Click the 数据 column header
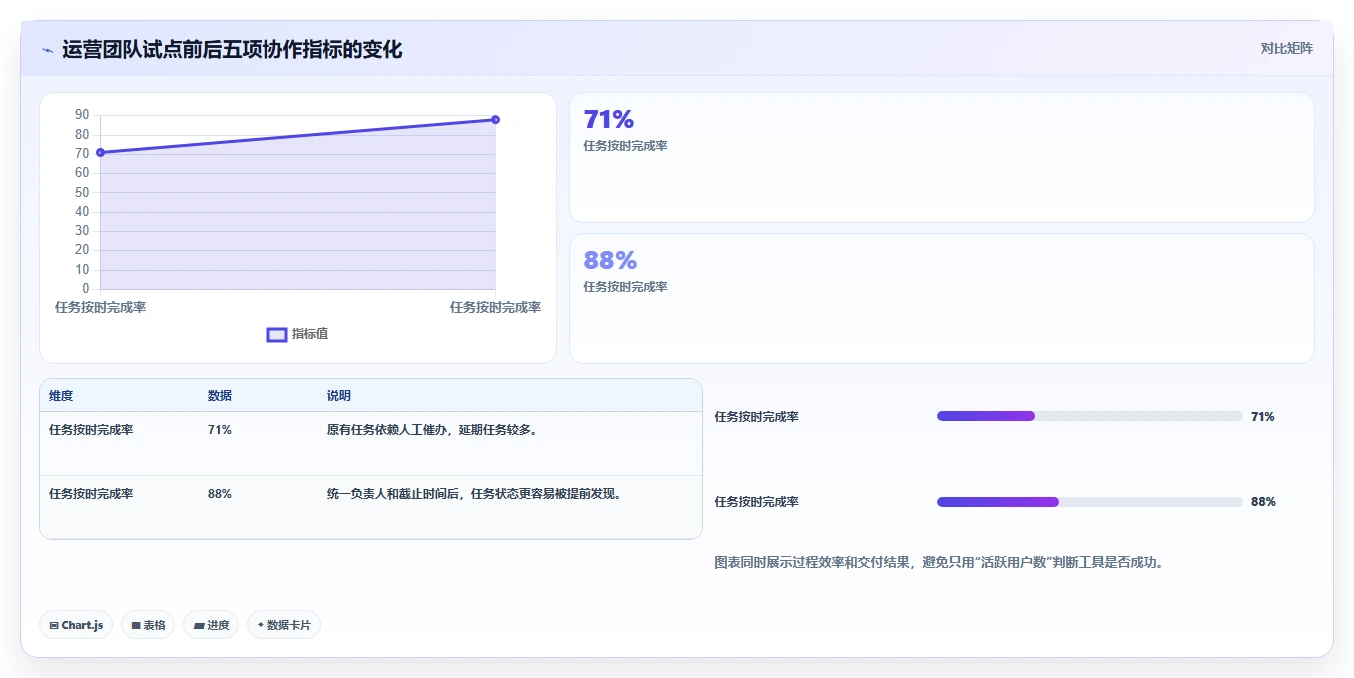Image resolution: width=1354 pixels, height=678 pixels. pos(220,396)
